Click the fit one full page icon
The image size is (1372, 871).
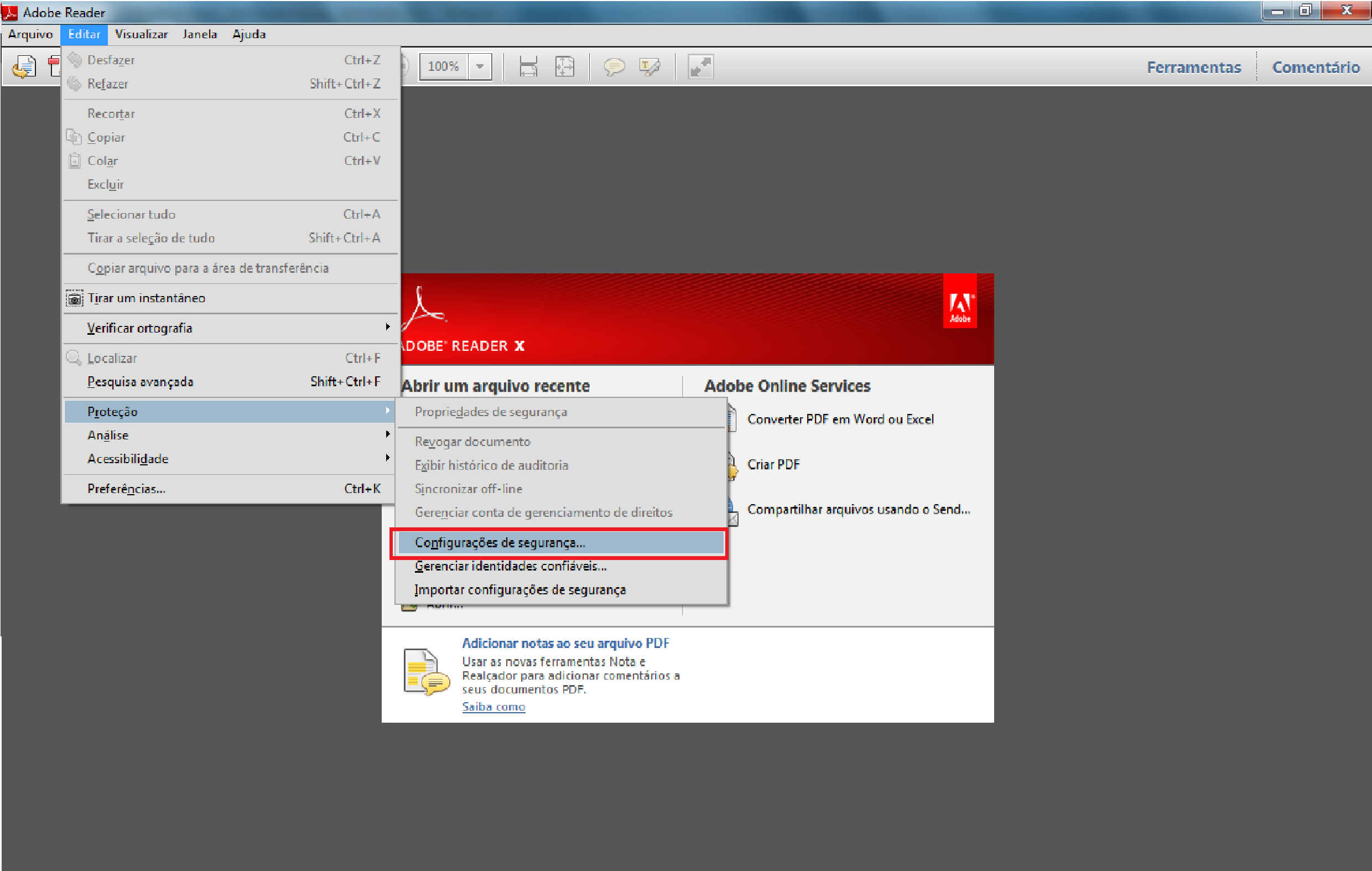point(564,67)
